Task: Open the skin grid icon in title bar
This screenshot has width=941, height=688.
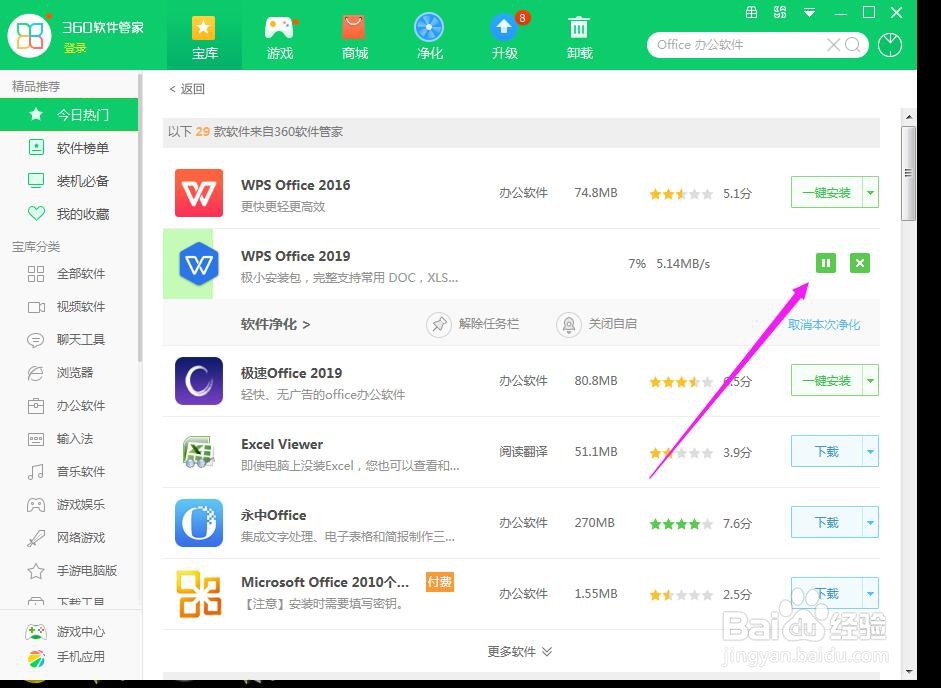Action: (x=751, y=12)
